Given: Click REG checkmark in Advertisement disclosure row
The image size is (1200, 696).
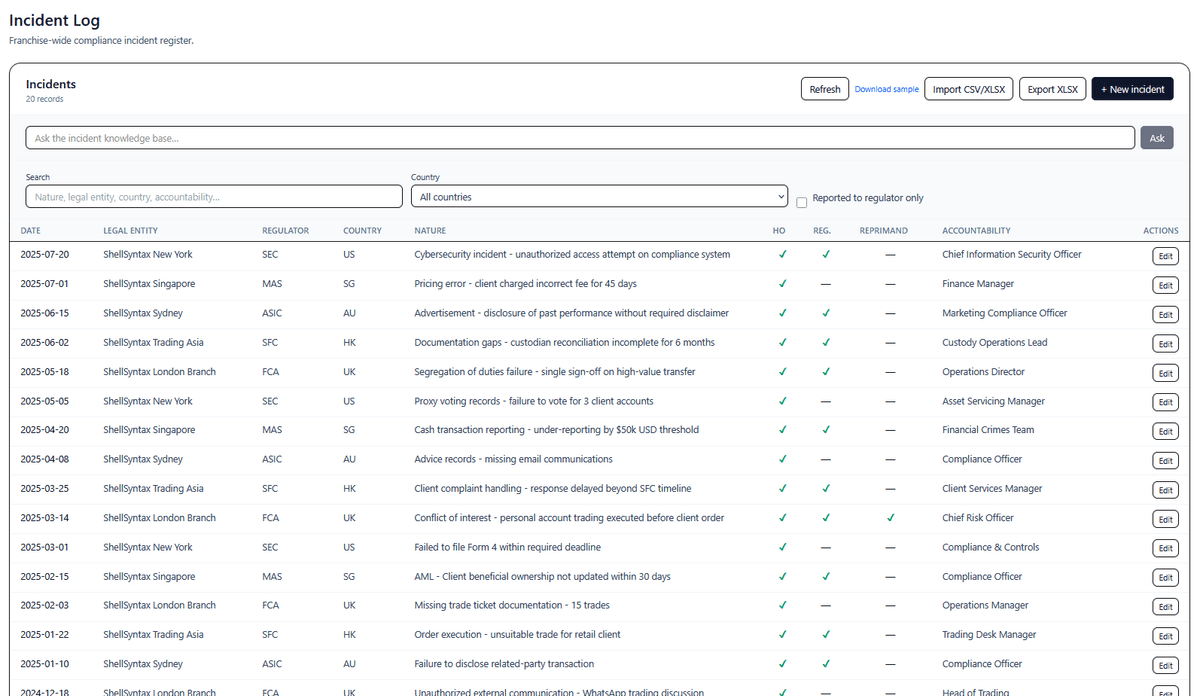Looking at the screenshot, I should (x=826, y=313).
